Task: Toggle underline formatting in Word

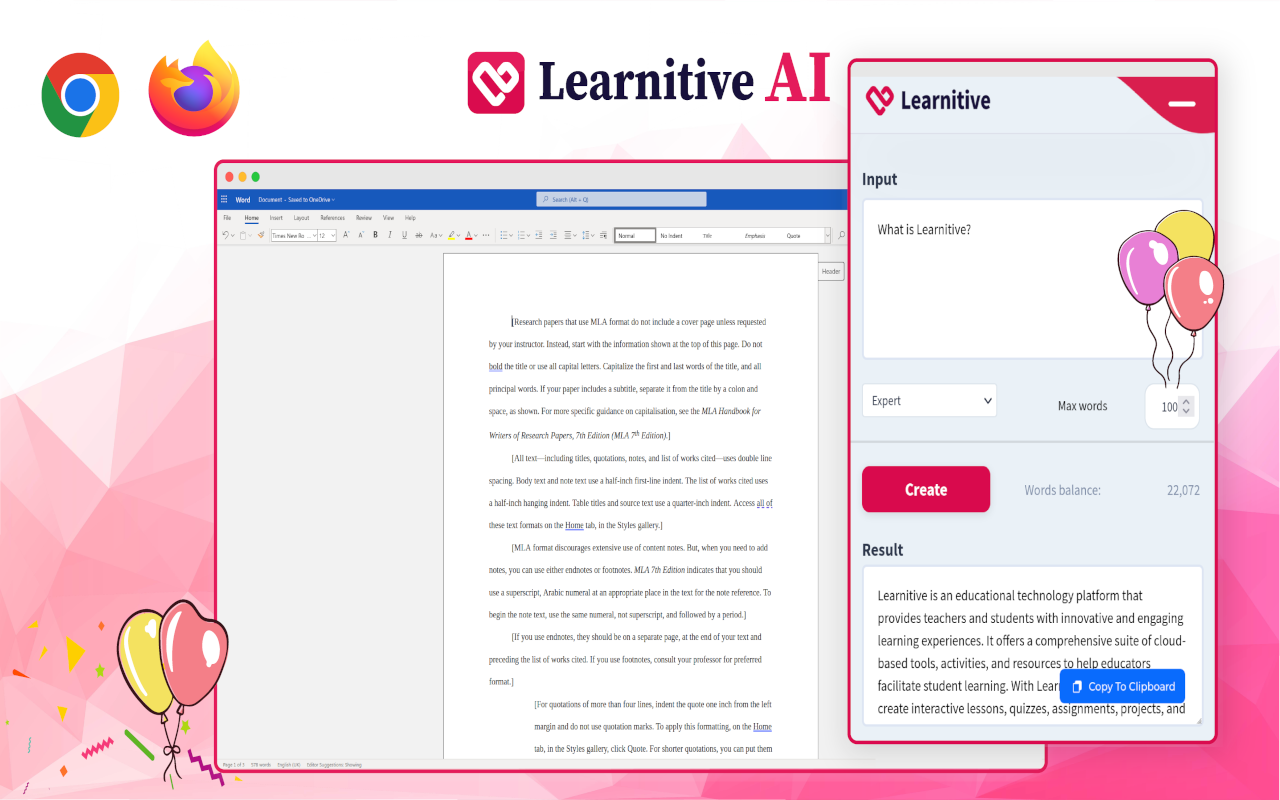Action: click(x=404, y=235)
